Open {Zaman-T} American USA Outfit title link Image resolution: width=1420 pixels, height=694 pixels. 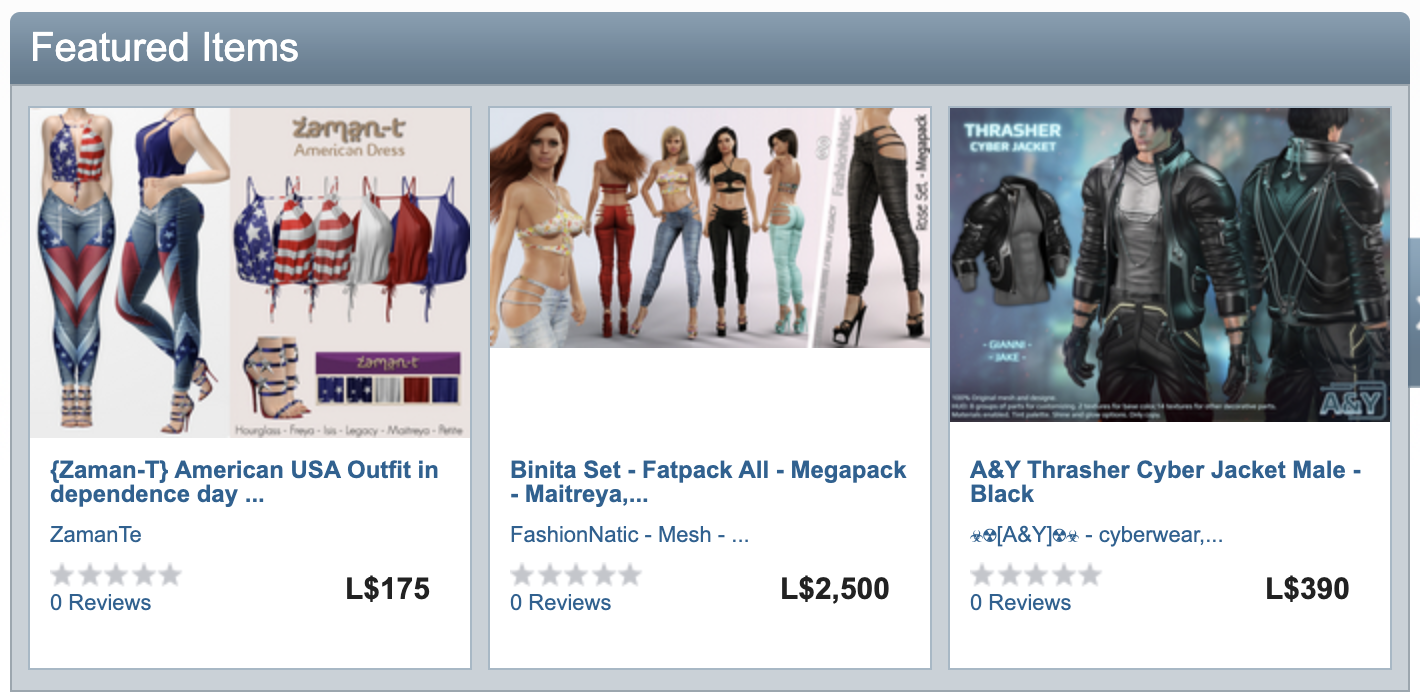(244, 482)
